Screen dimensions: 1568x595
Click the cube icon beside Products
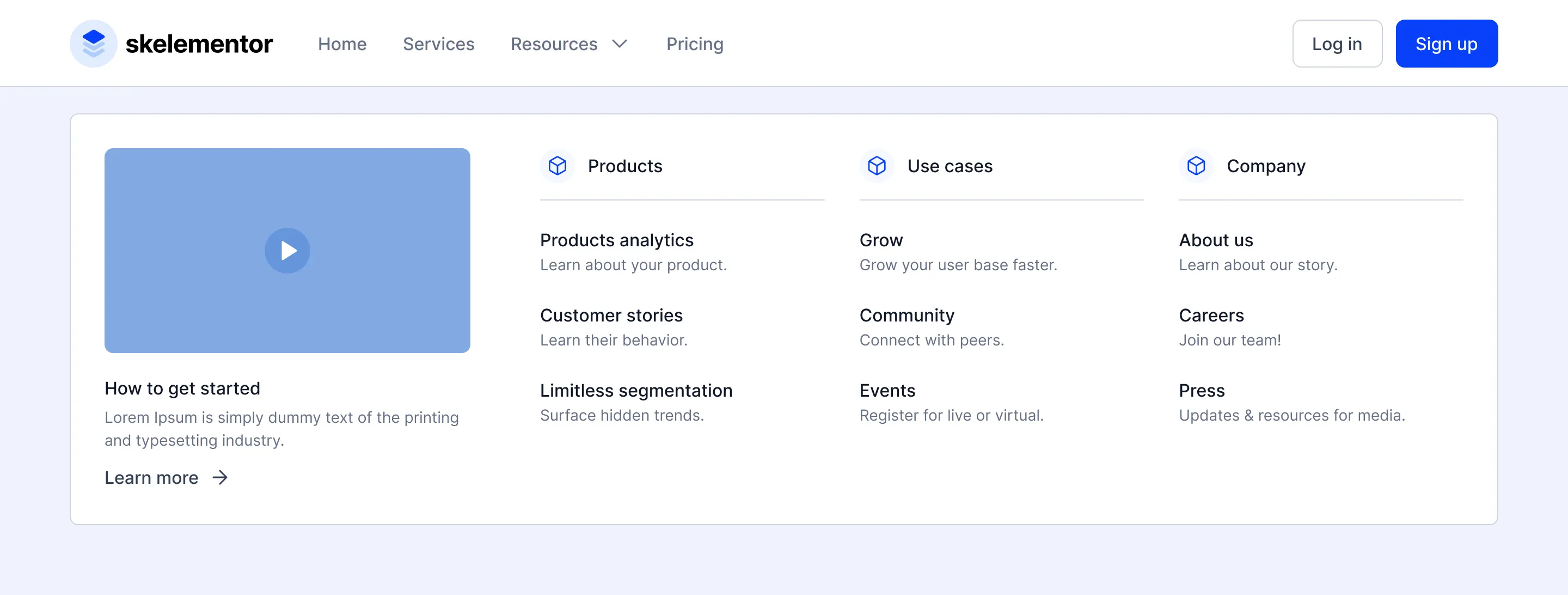[x=557, y=166]
